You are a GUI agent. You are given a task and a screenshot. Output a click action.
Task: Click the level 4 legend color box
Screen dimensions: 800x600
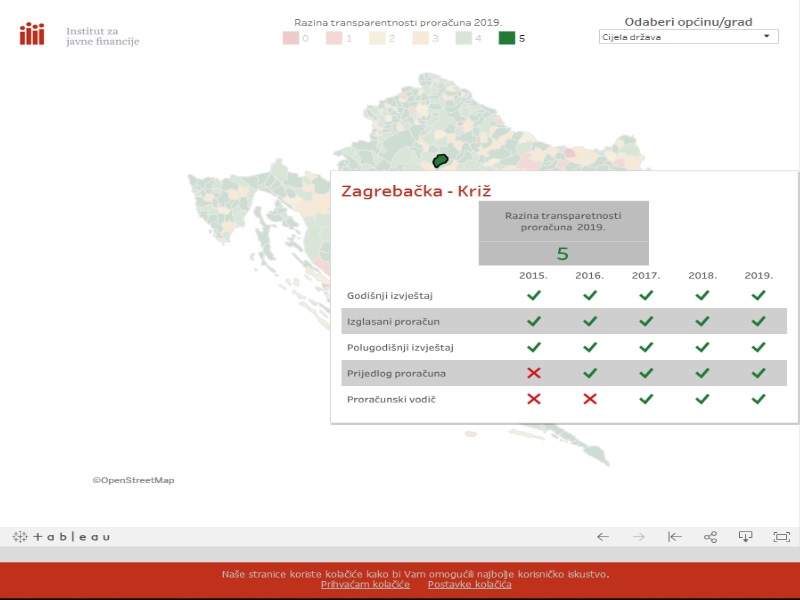coord(464,38)
